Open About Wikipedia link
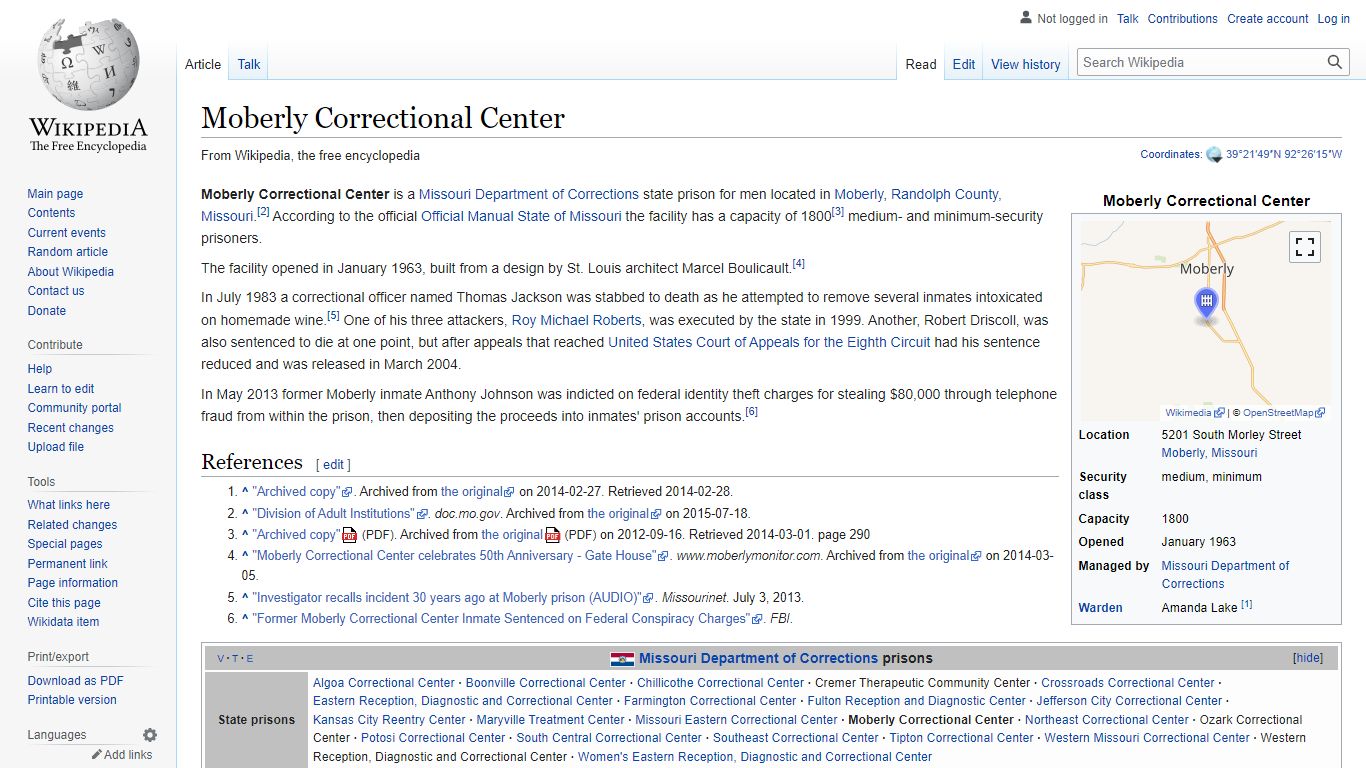 click(70, 272)
